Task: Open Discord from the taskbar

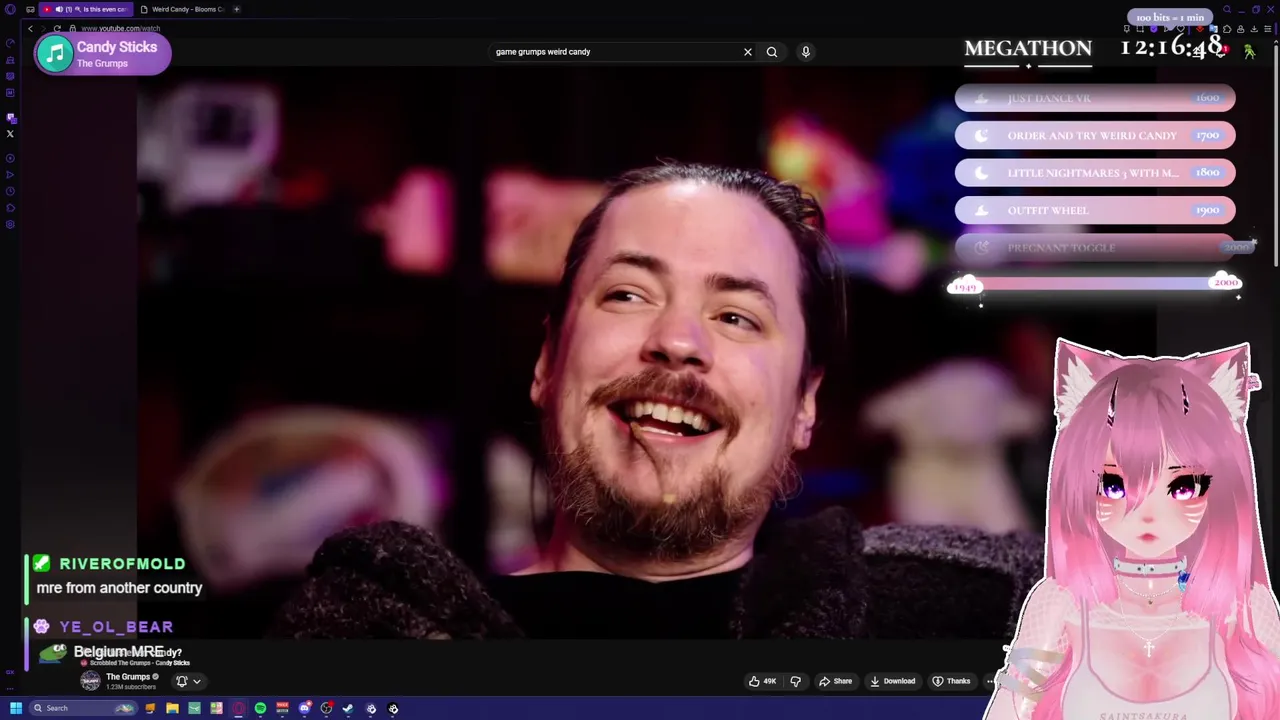Action: (x=305, y=708)
